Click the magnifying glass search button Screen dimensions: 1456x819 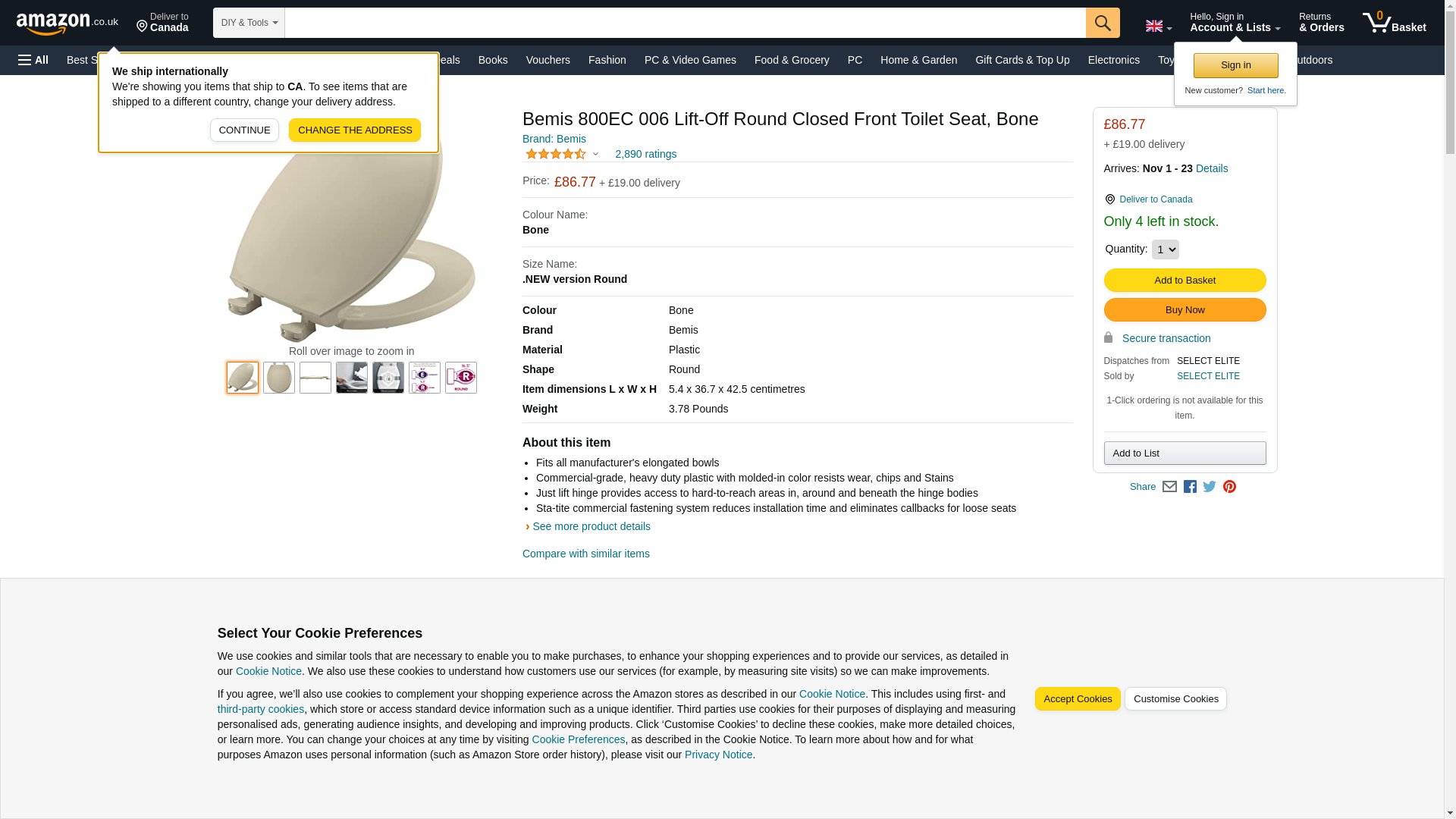(x=1103, y=23)
